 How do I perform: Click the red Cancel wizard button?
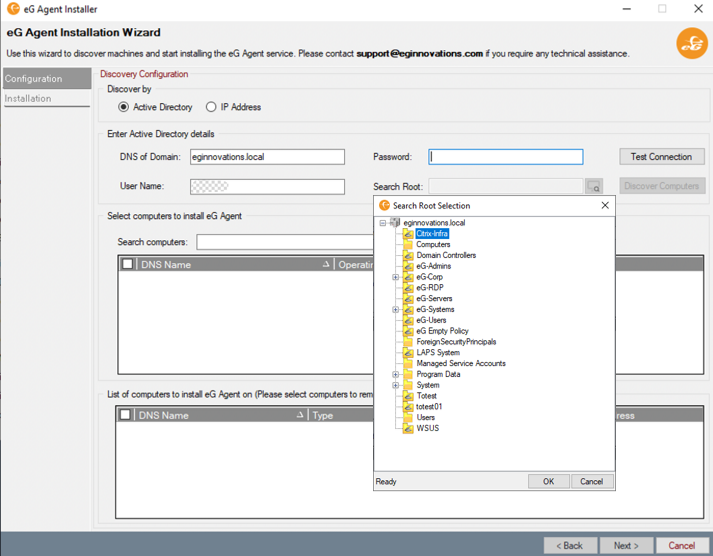click(x=681, y=546)
